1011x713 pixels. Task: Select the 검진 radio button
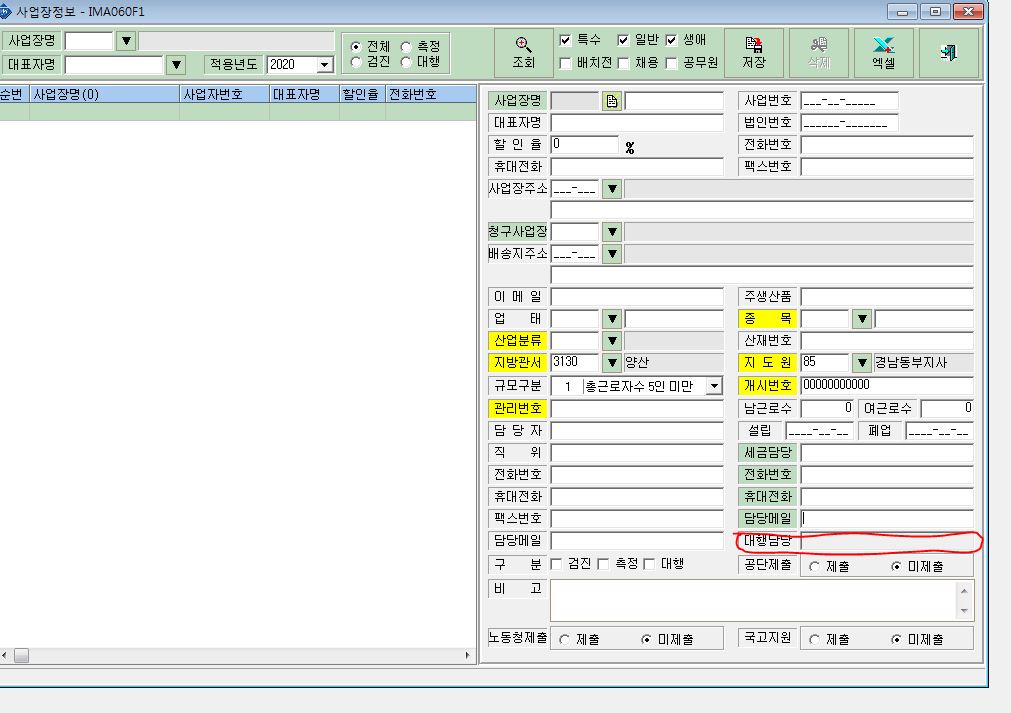tap(356, 63)
